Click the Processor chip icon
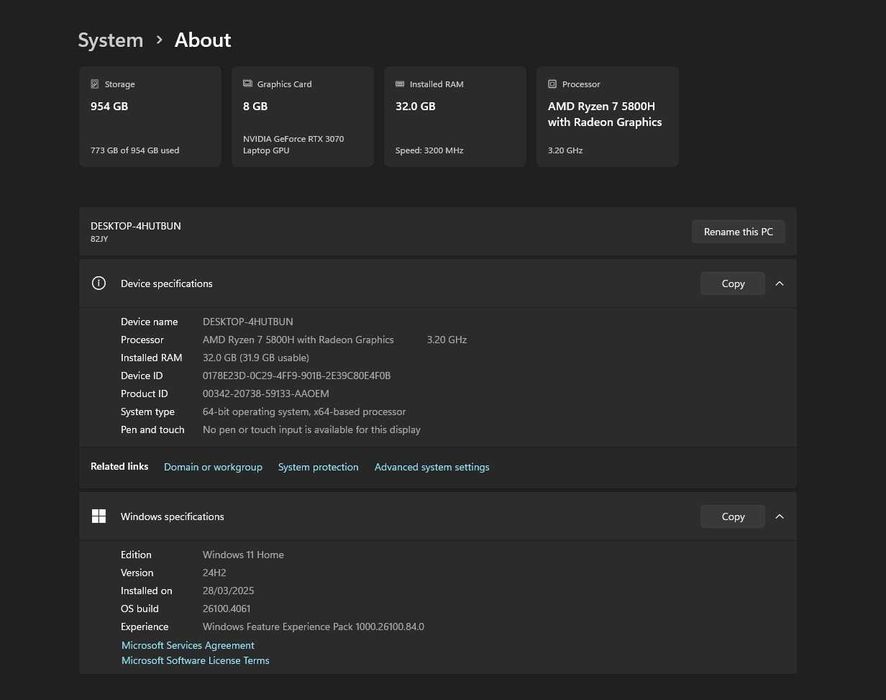The image size is (886, 700). tap(553, 85)
